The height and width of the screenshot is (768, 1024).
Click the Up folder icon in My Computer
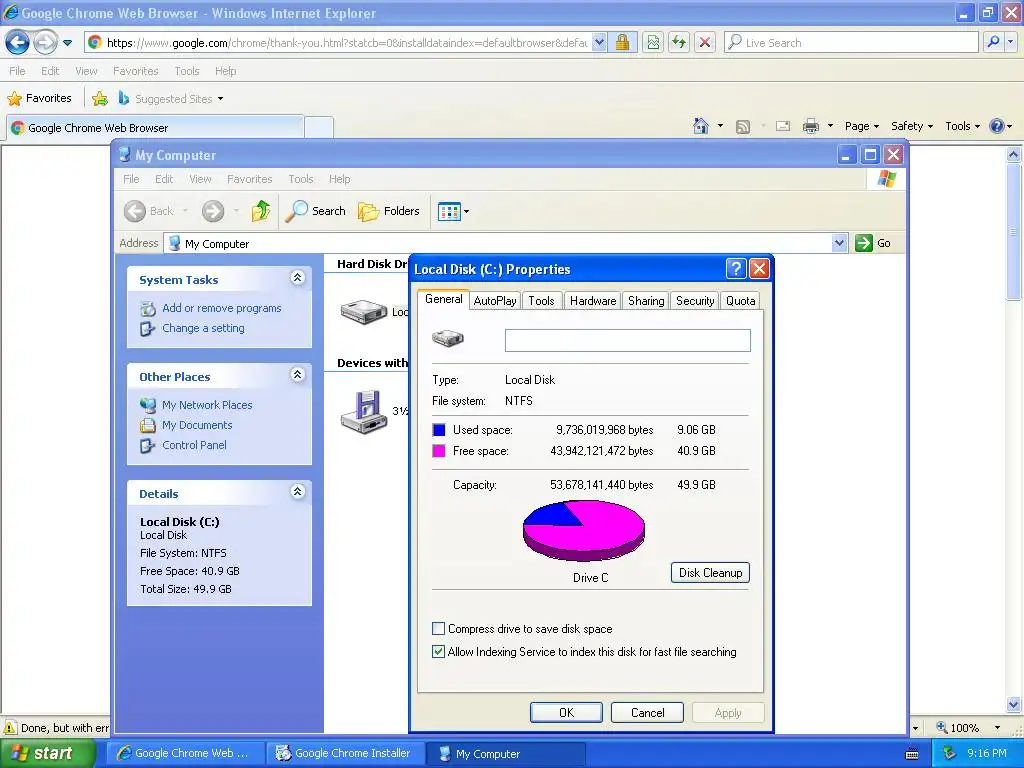point(261,211)
